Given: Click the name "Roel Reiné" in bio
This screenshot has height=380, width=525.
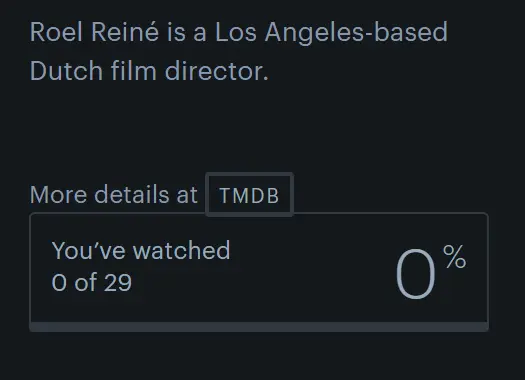Looking at the screenshot, I should pos(94,32).
